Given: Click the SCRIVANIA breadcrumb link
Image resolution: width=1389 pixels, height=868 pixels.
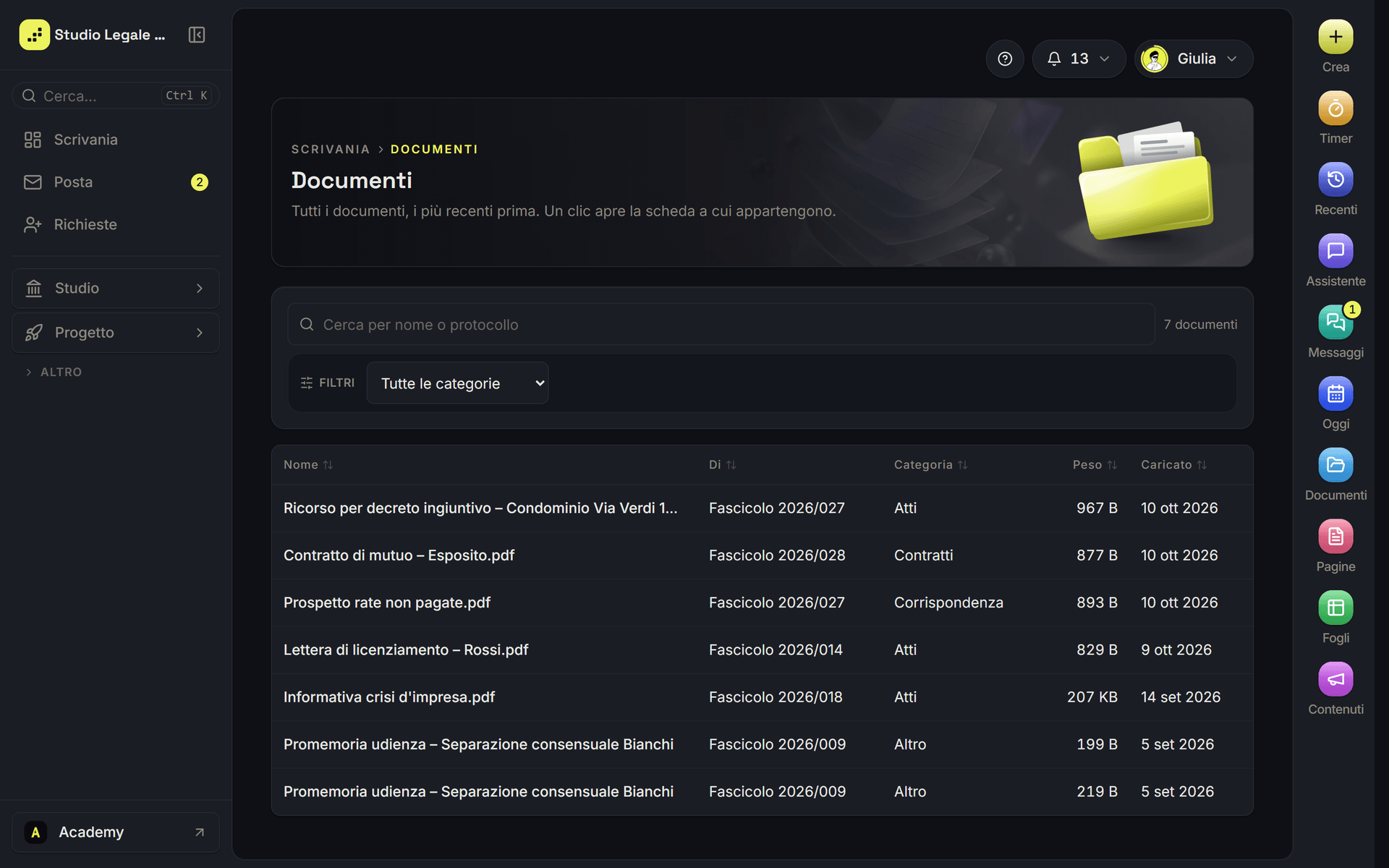Looking at the screenshot, I should [330, 149].
